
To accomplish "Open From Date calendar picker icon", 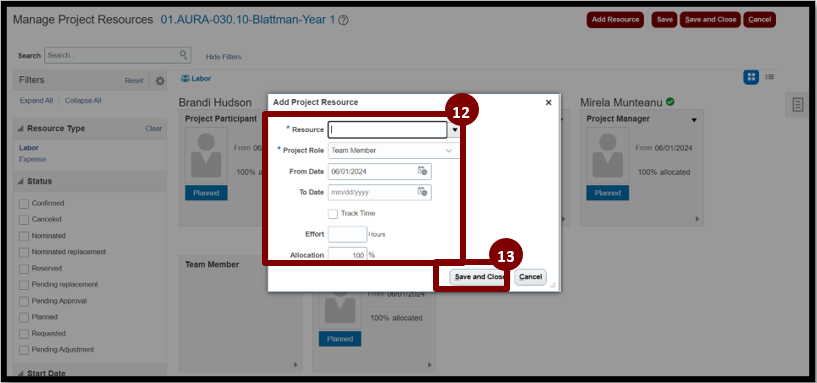I will (423, 171).
